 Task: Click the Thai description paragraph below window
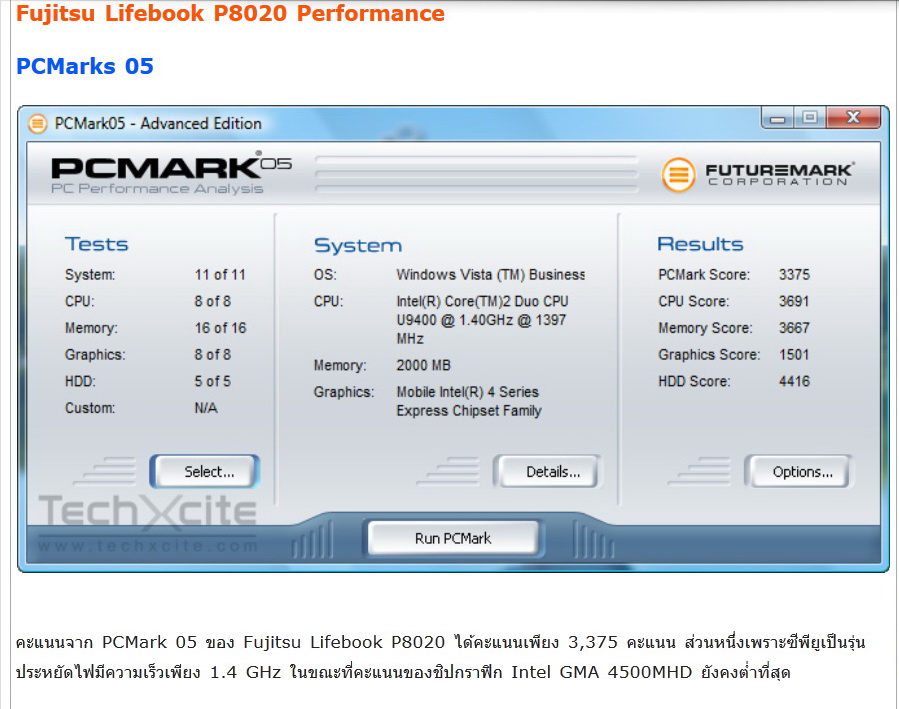[440, 657]
